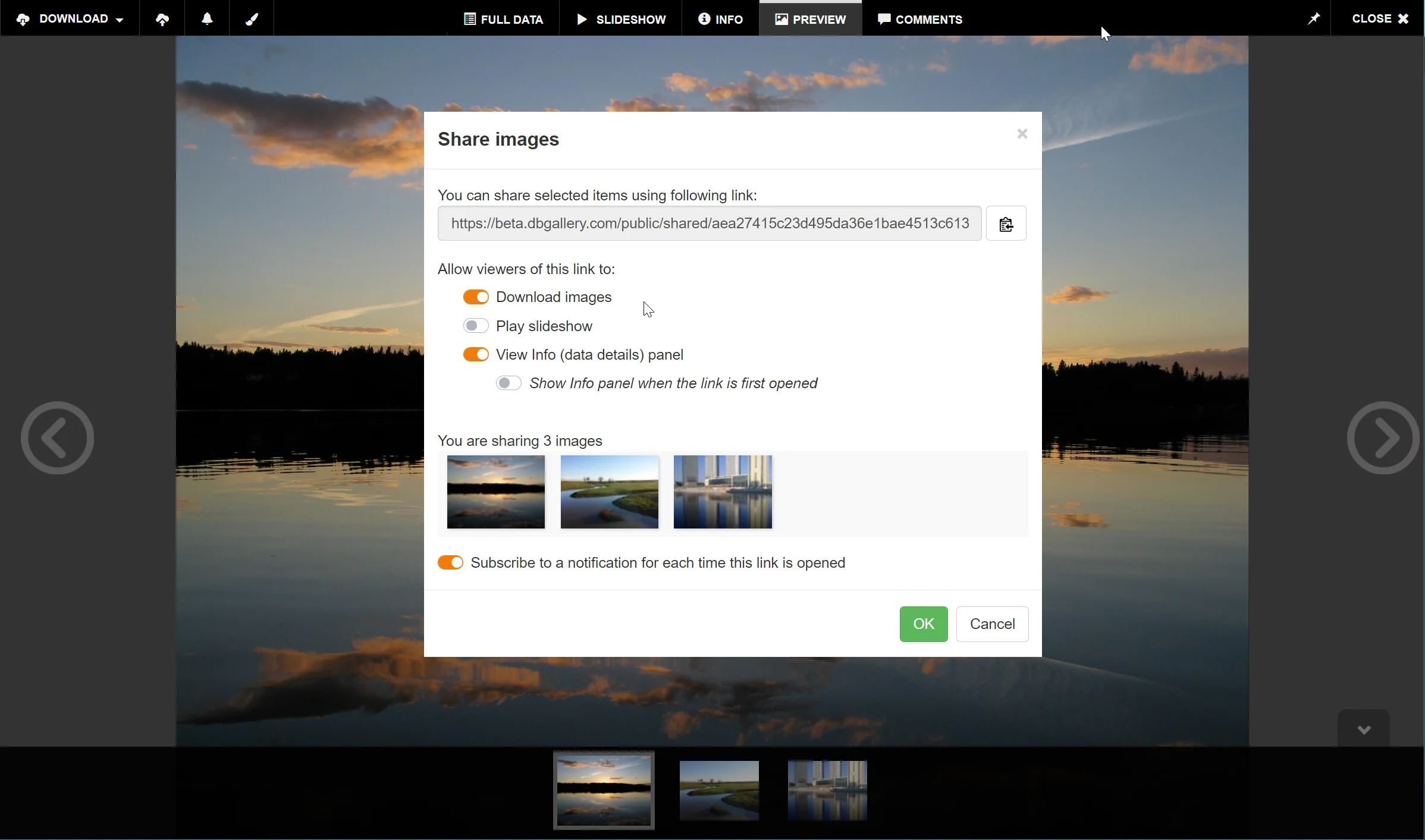This screenshot has width=1425, height=840.
Task: Collapse thumbnail strip with down chevron
Action: point(1364,729)
